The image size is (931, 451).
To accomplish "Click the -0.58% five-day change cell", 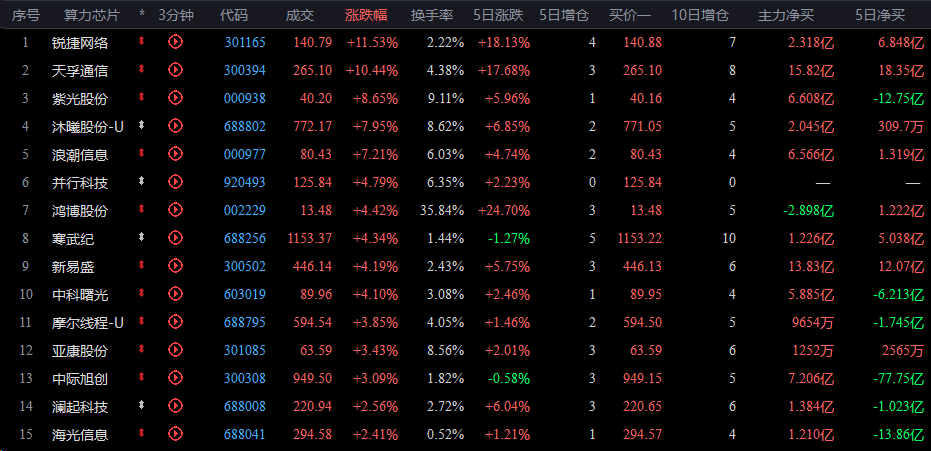I will coord(509,378).
